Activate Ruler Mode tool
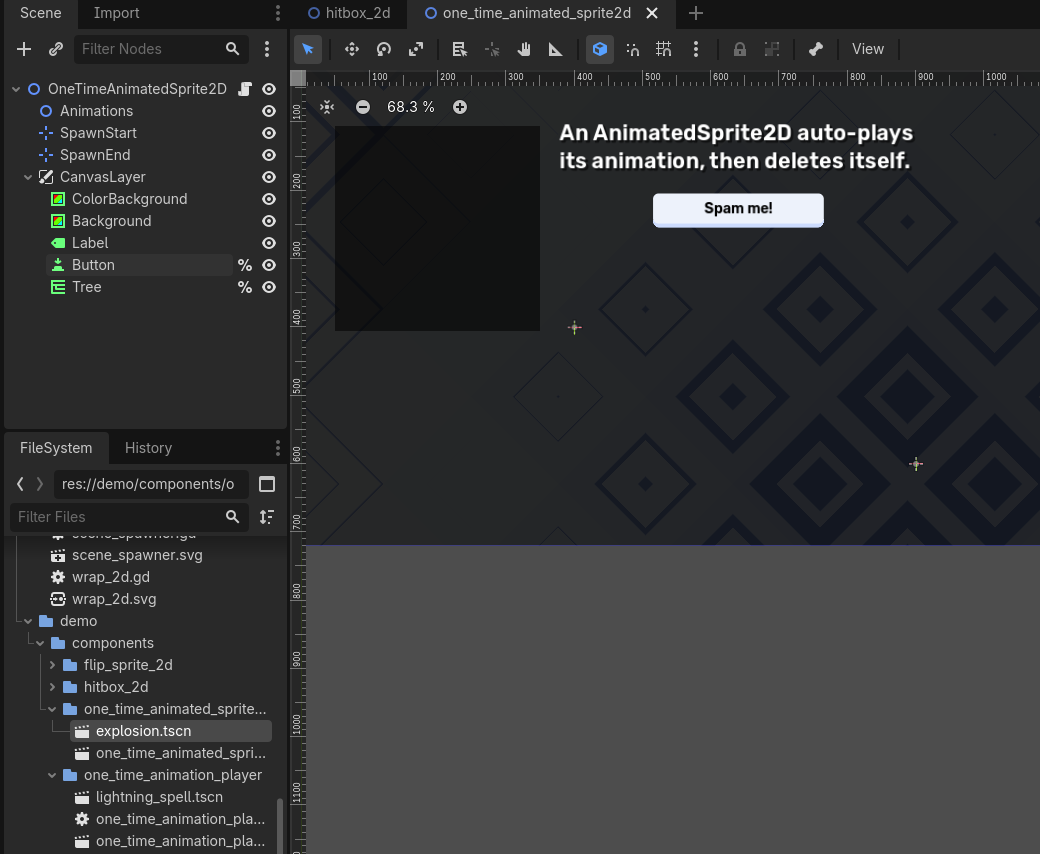The image size is (1040, 854). [556, 49]
